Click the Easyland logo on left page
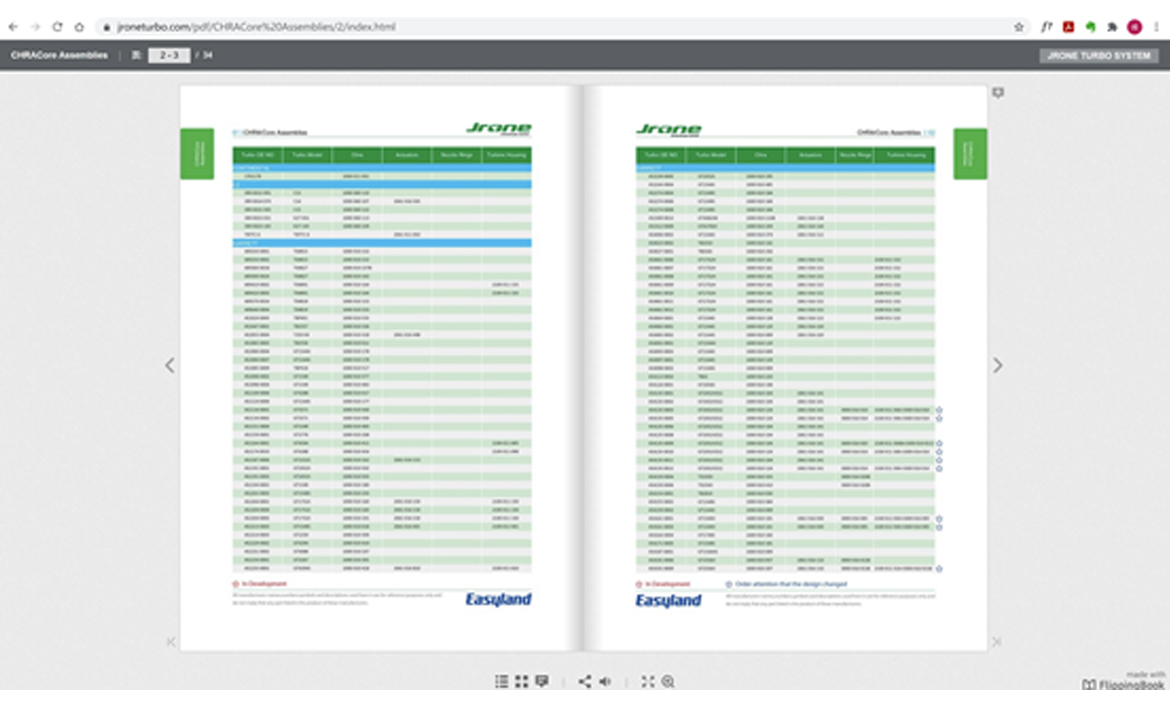Viewport: 1170px width, 704px height. tap(498, 599)
